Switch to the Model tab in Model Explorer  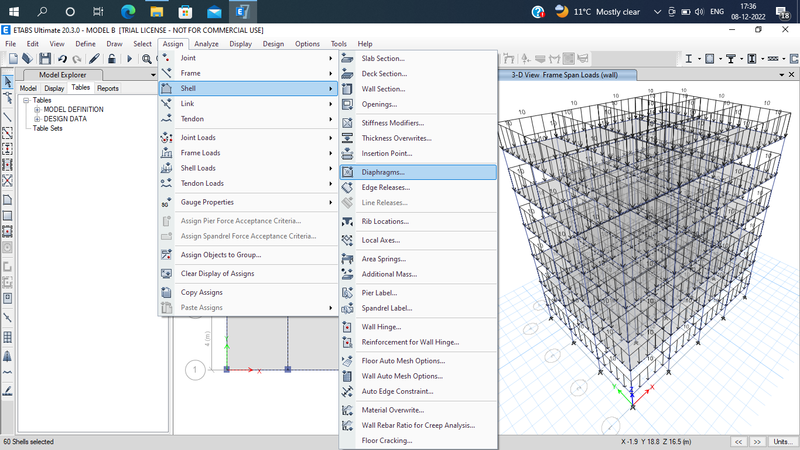click(28, 88)
